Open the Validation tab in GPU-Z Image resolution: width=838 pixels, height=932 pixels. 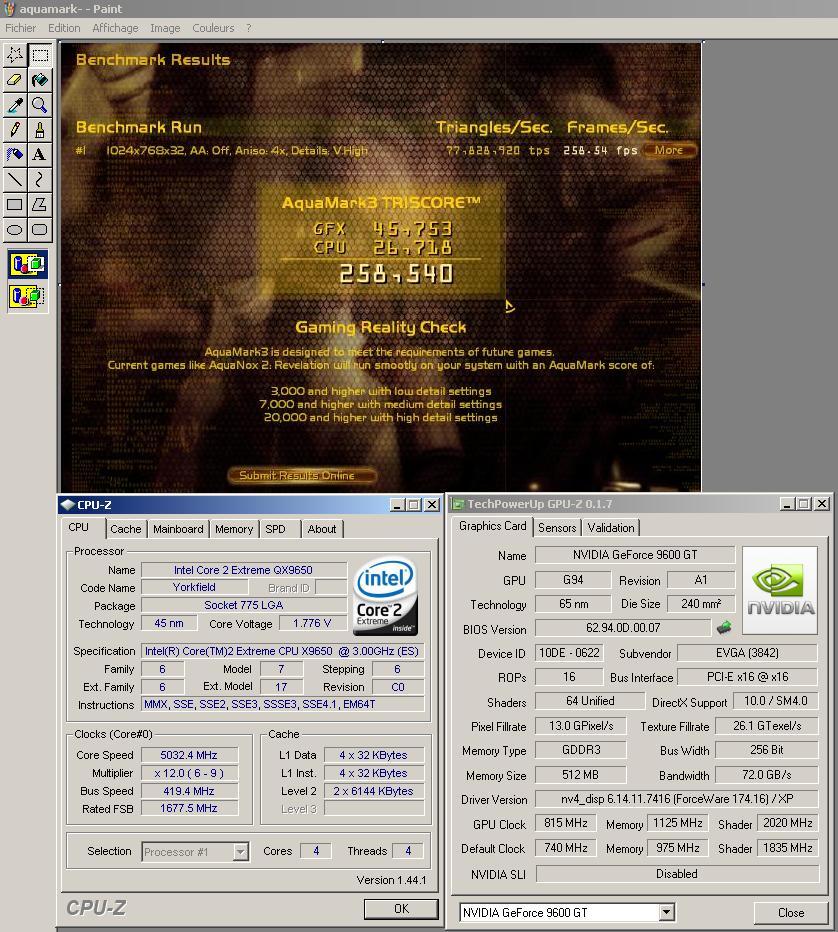coord(611,527)
